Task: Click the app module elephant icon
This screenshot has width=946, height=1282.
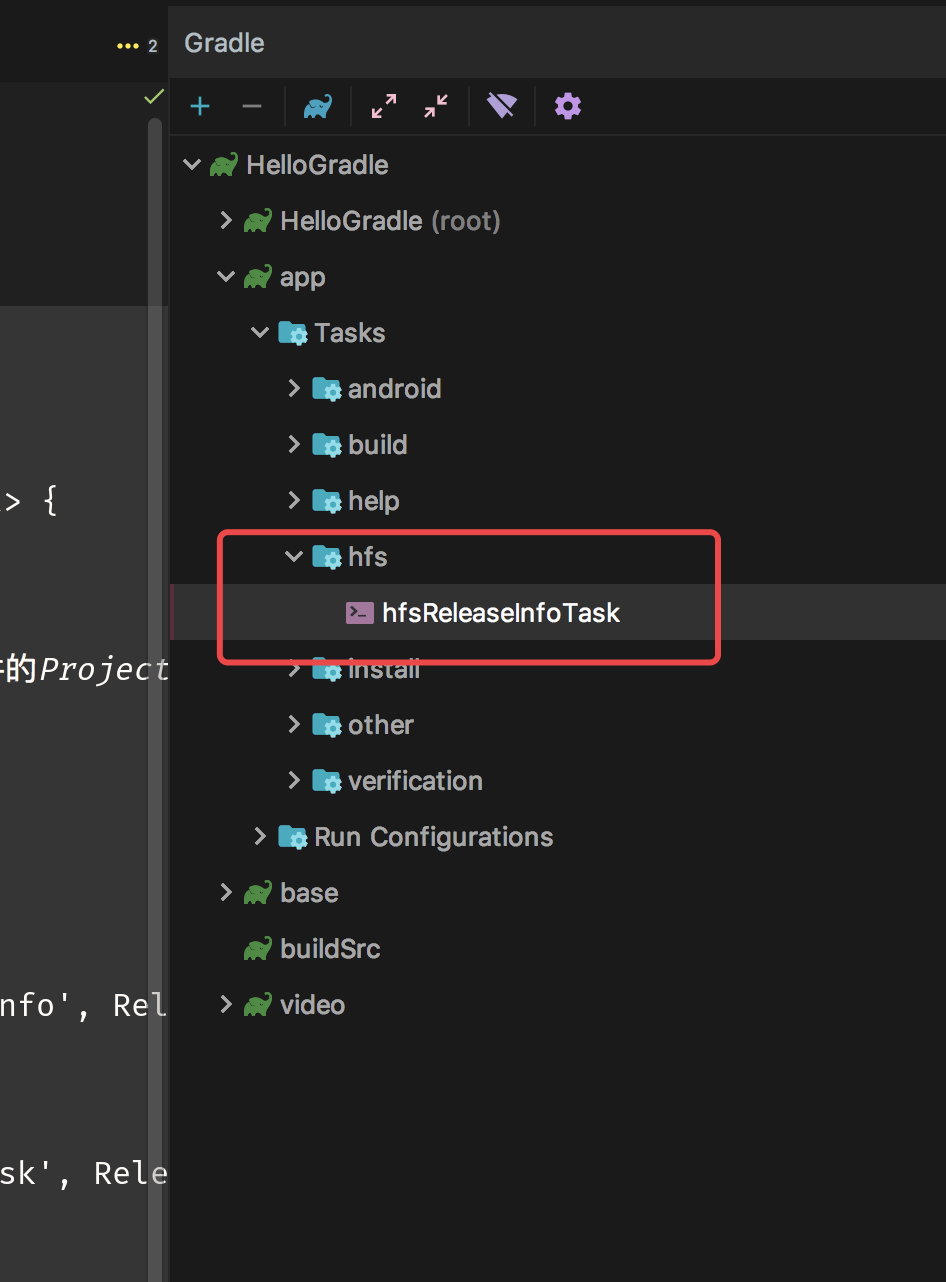Action: [258, 277]
